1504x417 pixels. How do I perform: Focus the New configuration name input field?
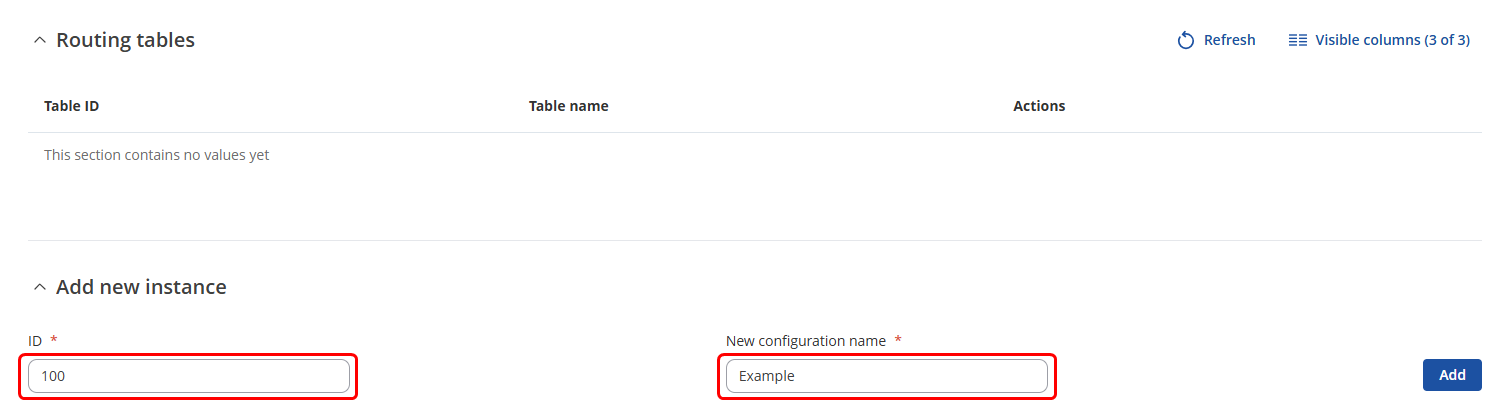click(886, 376)
